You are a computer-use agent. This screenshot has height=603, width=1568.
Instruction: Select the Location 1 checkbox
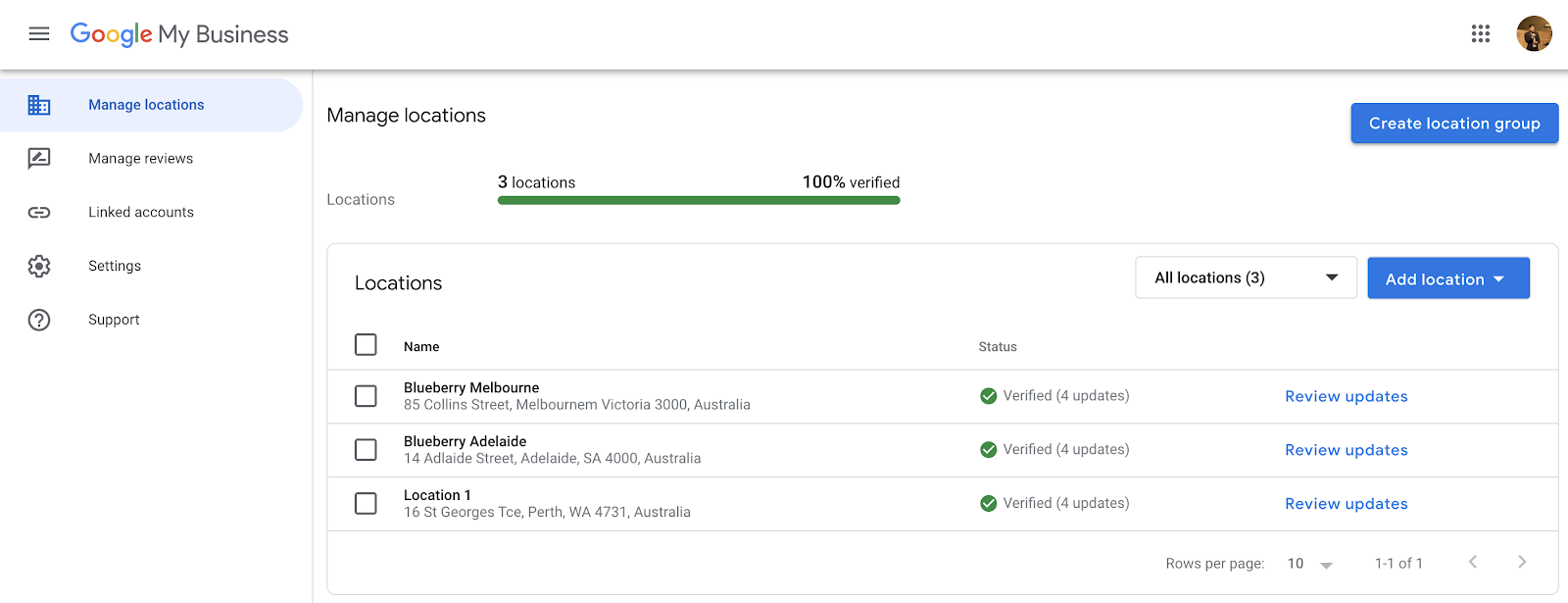point(366,504)
